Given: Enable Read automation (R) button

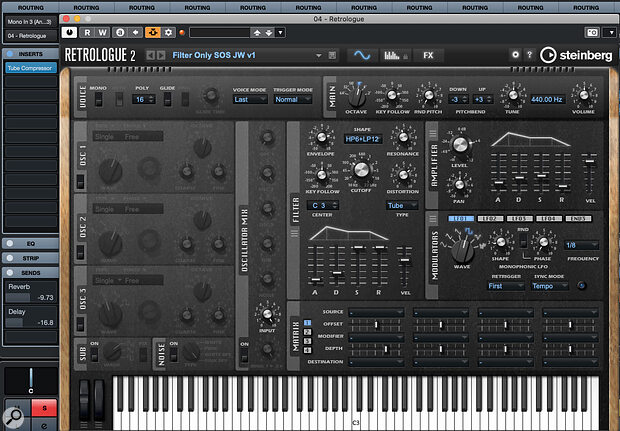Looking at the screenshot, I should point(87,32).
